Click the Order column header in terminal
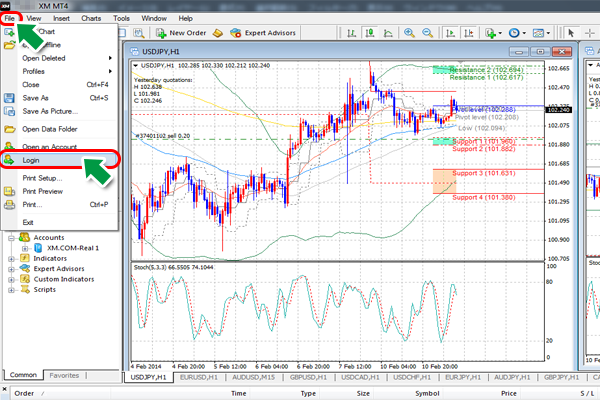This screenshot has height=400, width=600. point(24,393)
